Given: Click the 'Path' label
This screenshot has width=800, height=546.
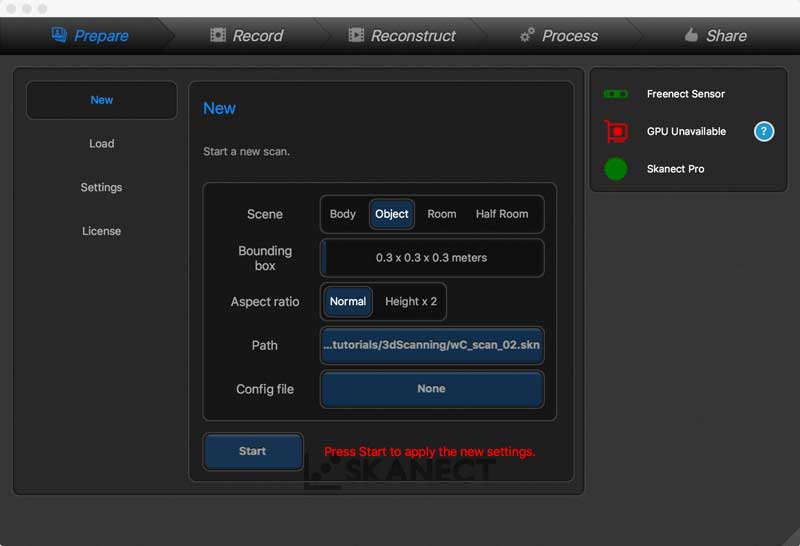Looking at the screenshot, I should [x=265, y=345].
